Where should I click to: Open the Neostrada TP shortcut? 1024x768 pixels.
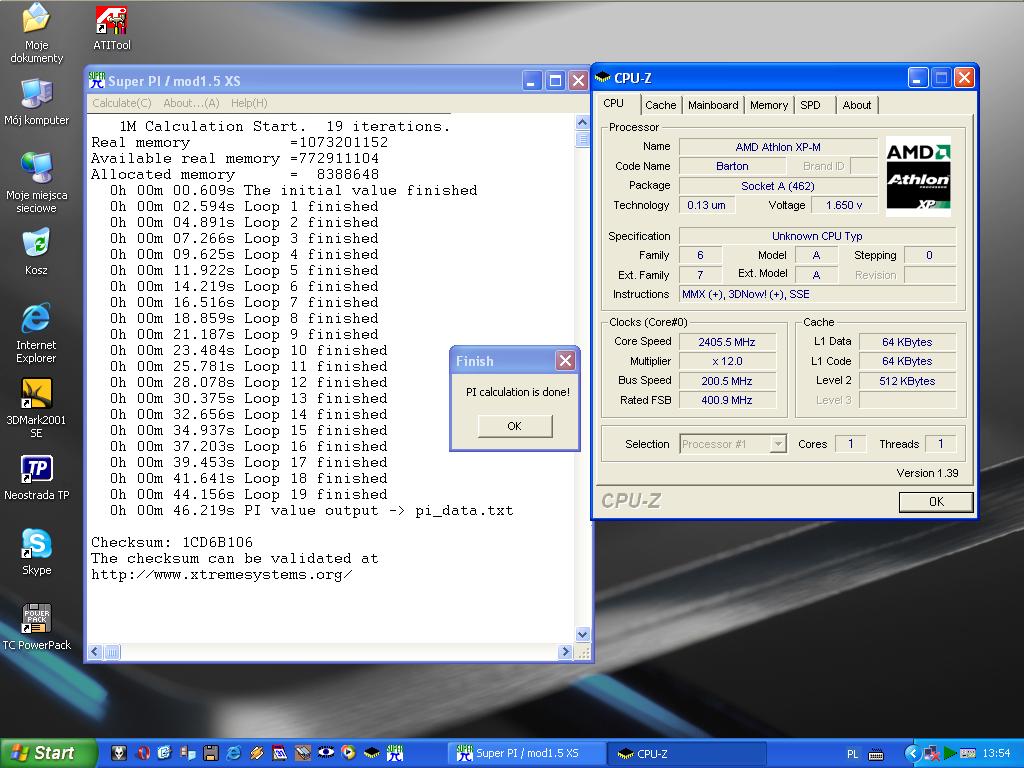(x=36, y=478)
